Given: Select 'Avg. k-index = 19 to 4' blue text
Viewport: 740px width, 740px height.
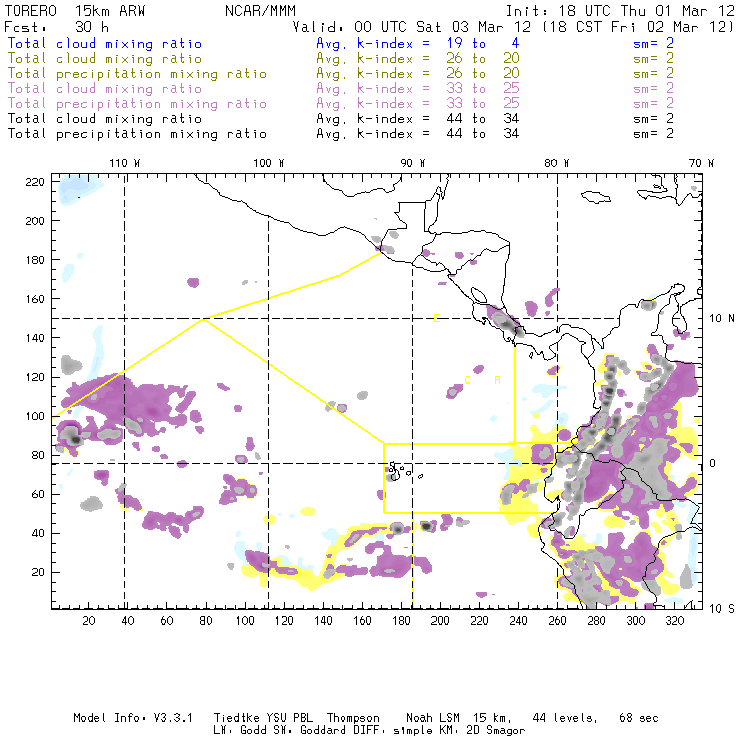Looking at the screenshot, I should tap(418, 43).
